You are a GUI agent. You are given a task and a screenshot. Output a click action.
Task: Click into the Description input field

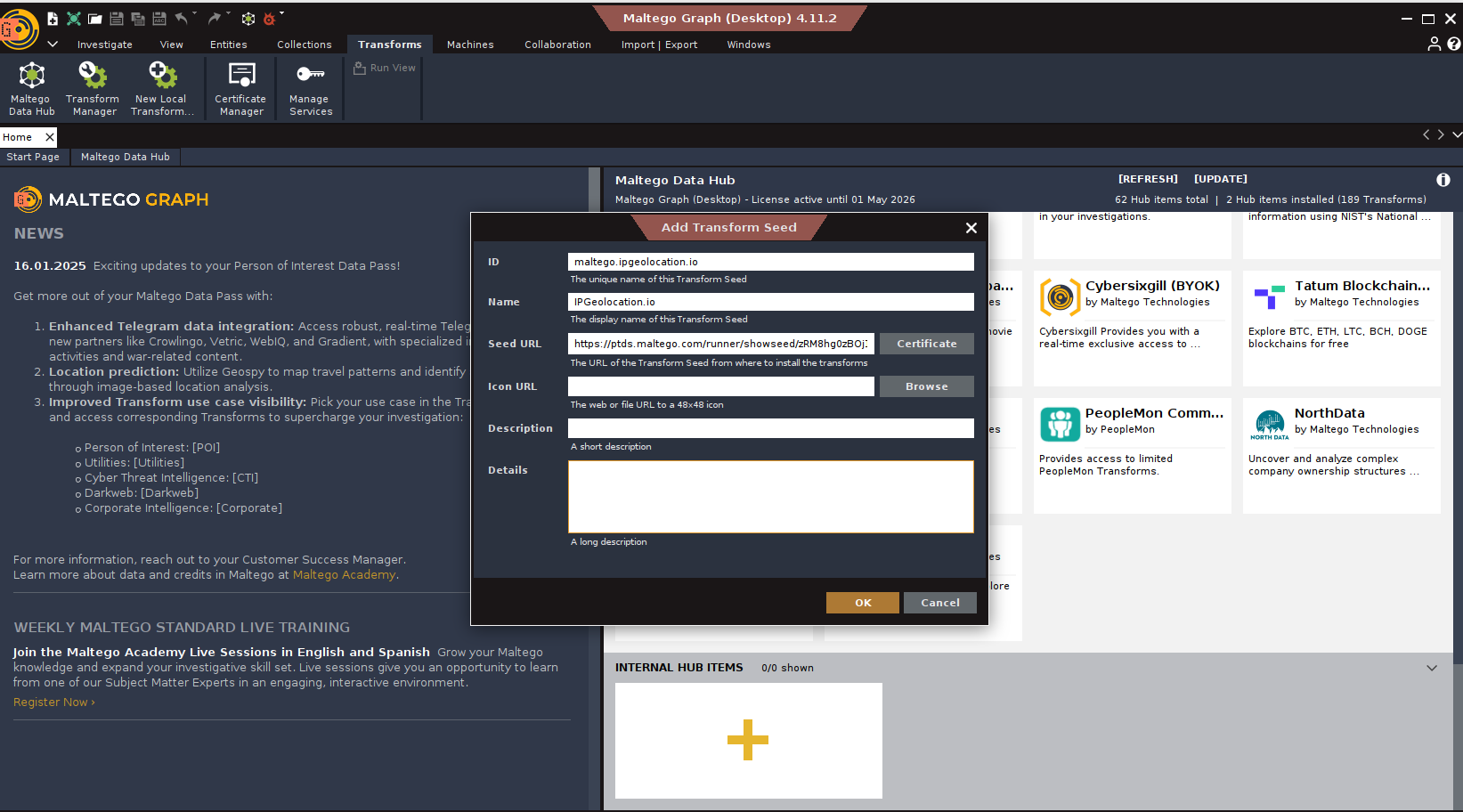pyautogui.click(x=770, y=428)
